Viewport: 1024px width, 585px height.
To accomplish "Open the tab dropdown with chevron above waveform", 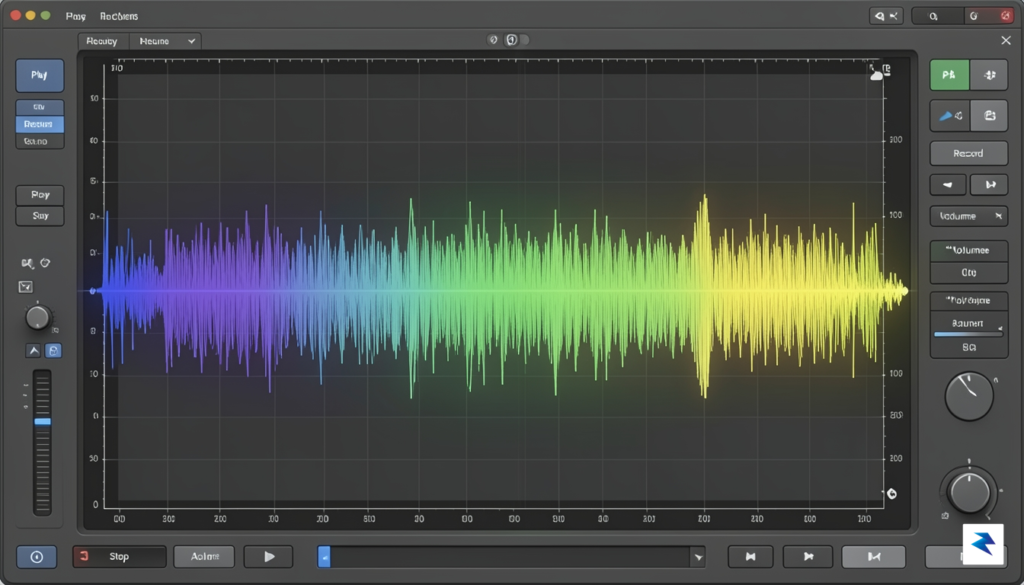I will pos(164,41).
